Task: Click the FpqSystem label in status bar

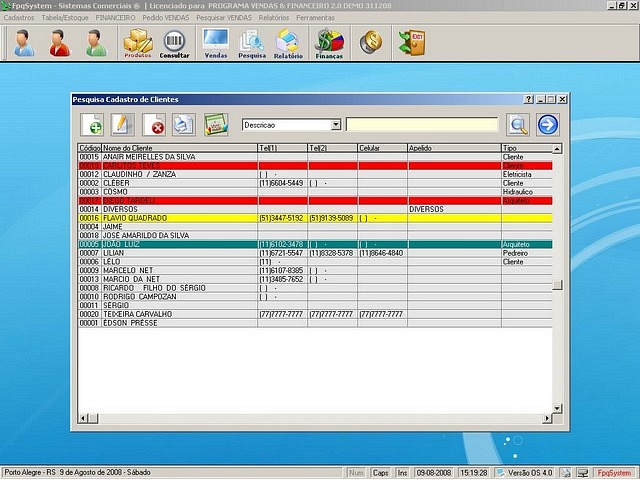Action: pyautogui.click(x=613, y=472)
